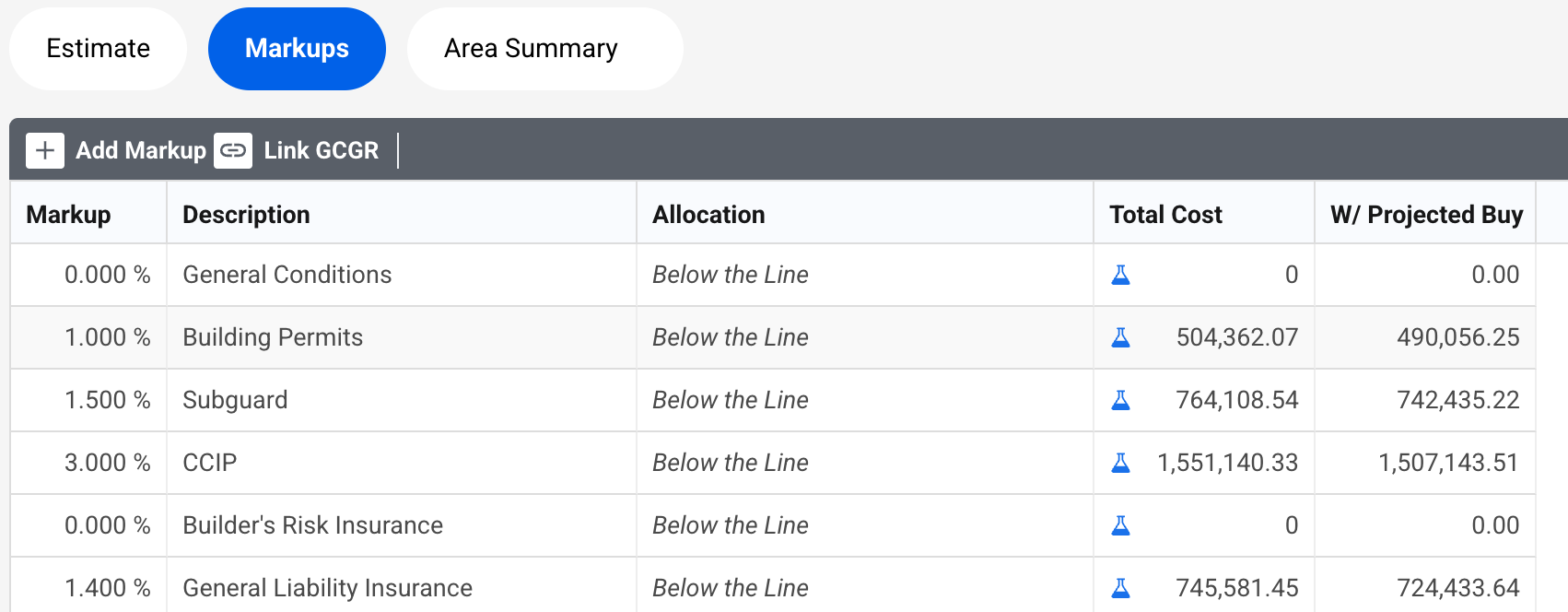The width and height of the screenshot is (1568, 612).
Task: Edit the 1.000 % markup for Building Permits
Action: pos(107,337)
